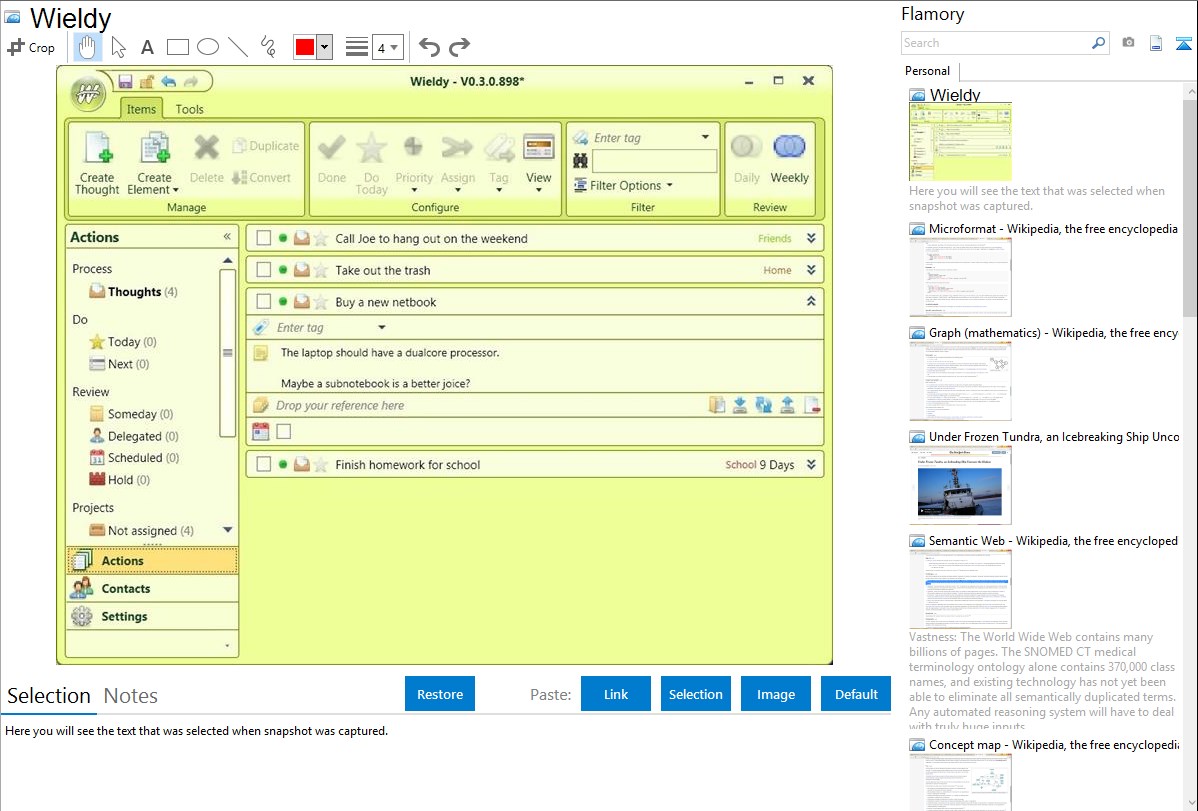
Task: Click the save floppy disk icon in Wieldy
Action: (x=125, y=81)
